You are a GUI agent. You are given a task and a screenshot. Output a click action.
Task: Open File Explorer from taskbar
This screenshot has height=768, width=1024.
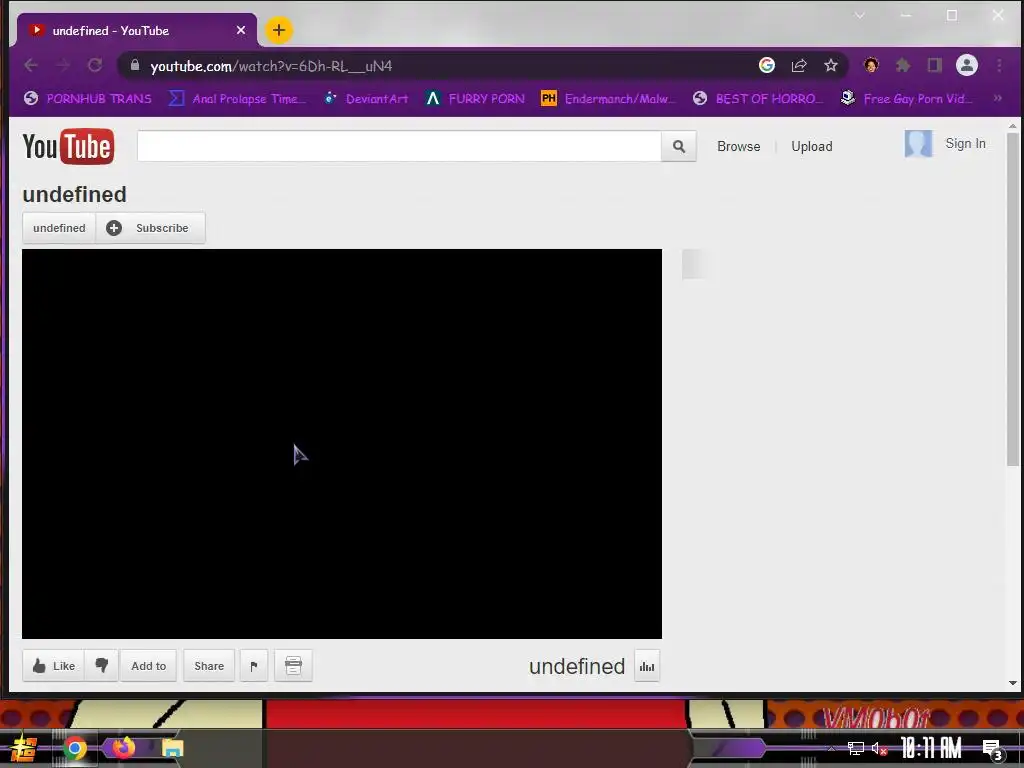pyautogui.click(x=172, y=748)
